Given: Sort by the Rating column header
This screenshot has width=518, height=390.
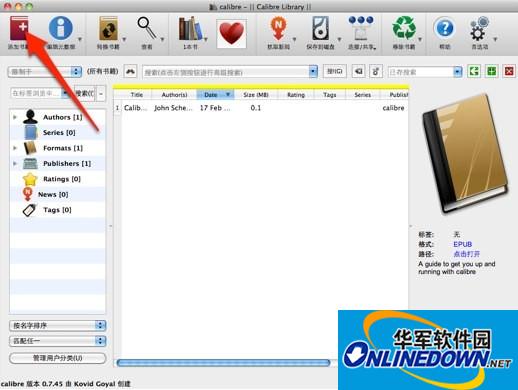Looking at the screenshot, I should point(296,95).
